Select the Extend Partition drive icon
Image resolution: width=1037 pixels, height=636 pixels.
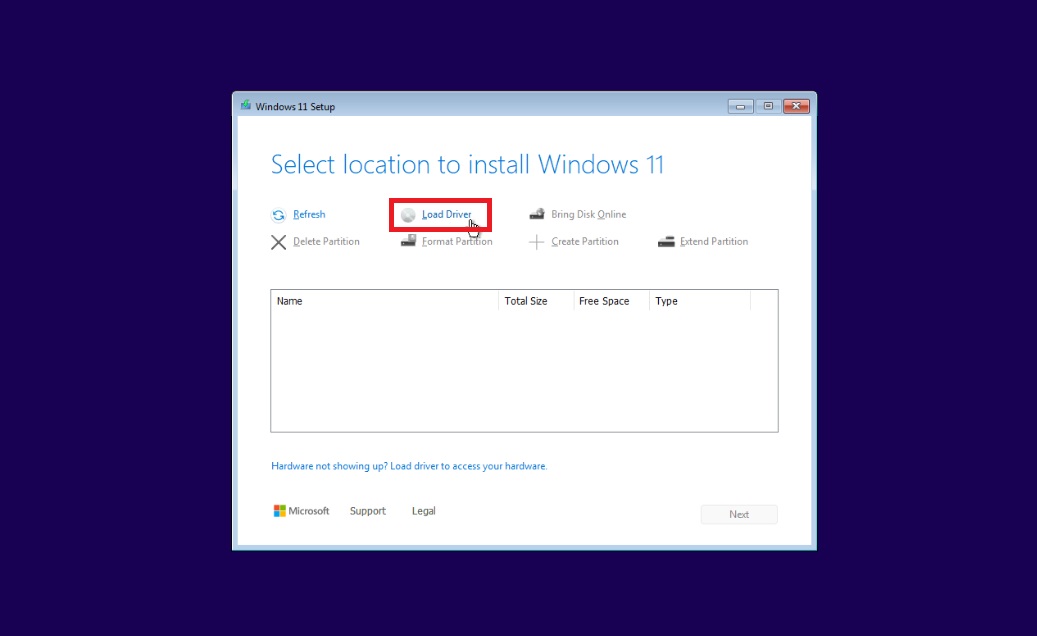[x=666, y=242]
